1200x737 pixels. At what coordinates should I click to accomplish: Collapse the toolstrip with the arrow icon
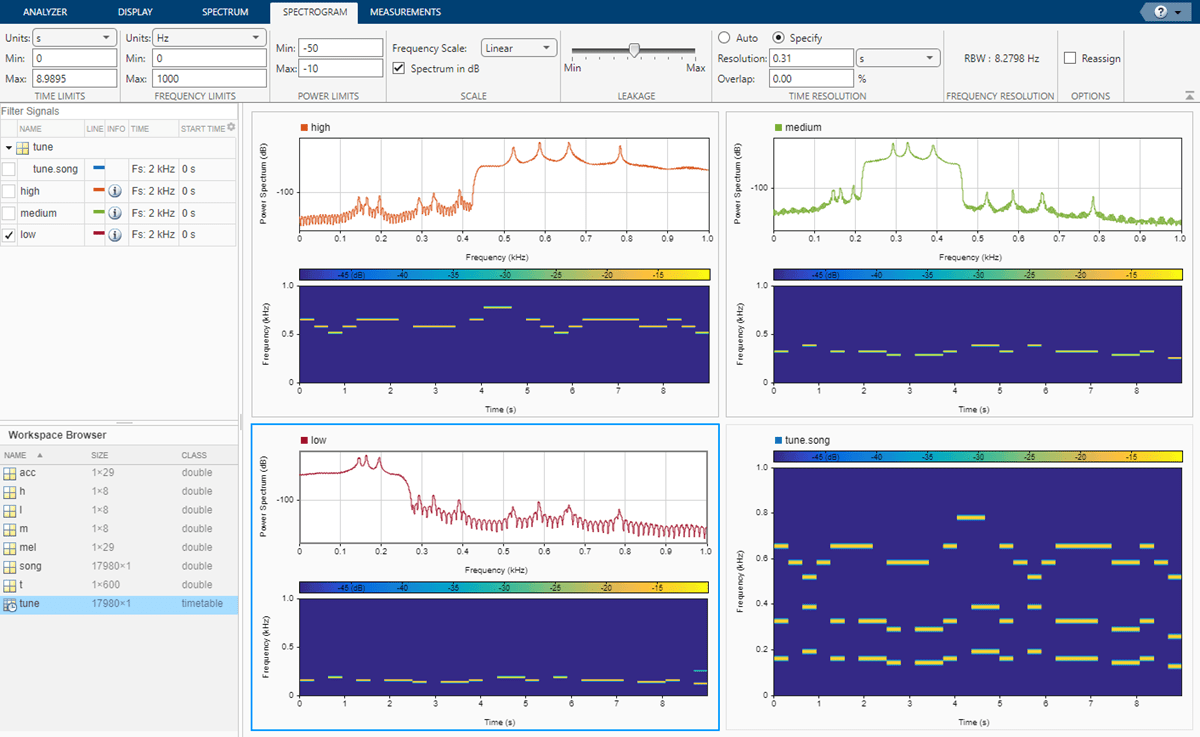(x=1188, y=96)
